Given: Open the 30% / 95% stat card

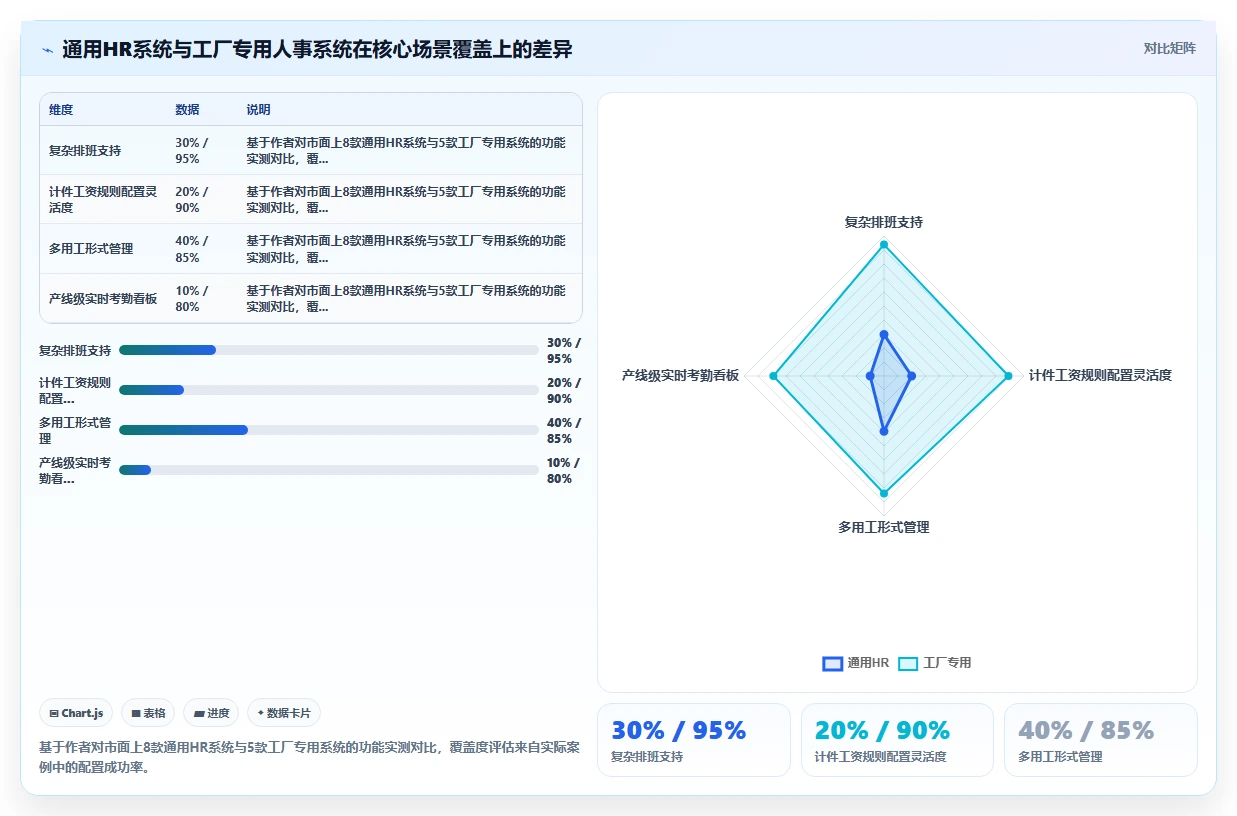Looking at the screenshot, I should pyautogui.click(x=693, y=740).
